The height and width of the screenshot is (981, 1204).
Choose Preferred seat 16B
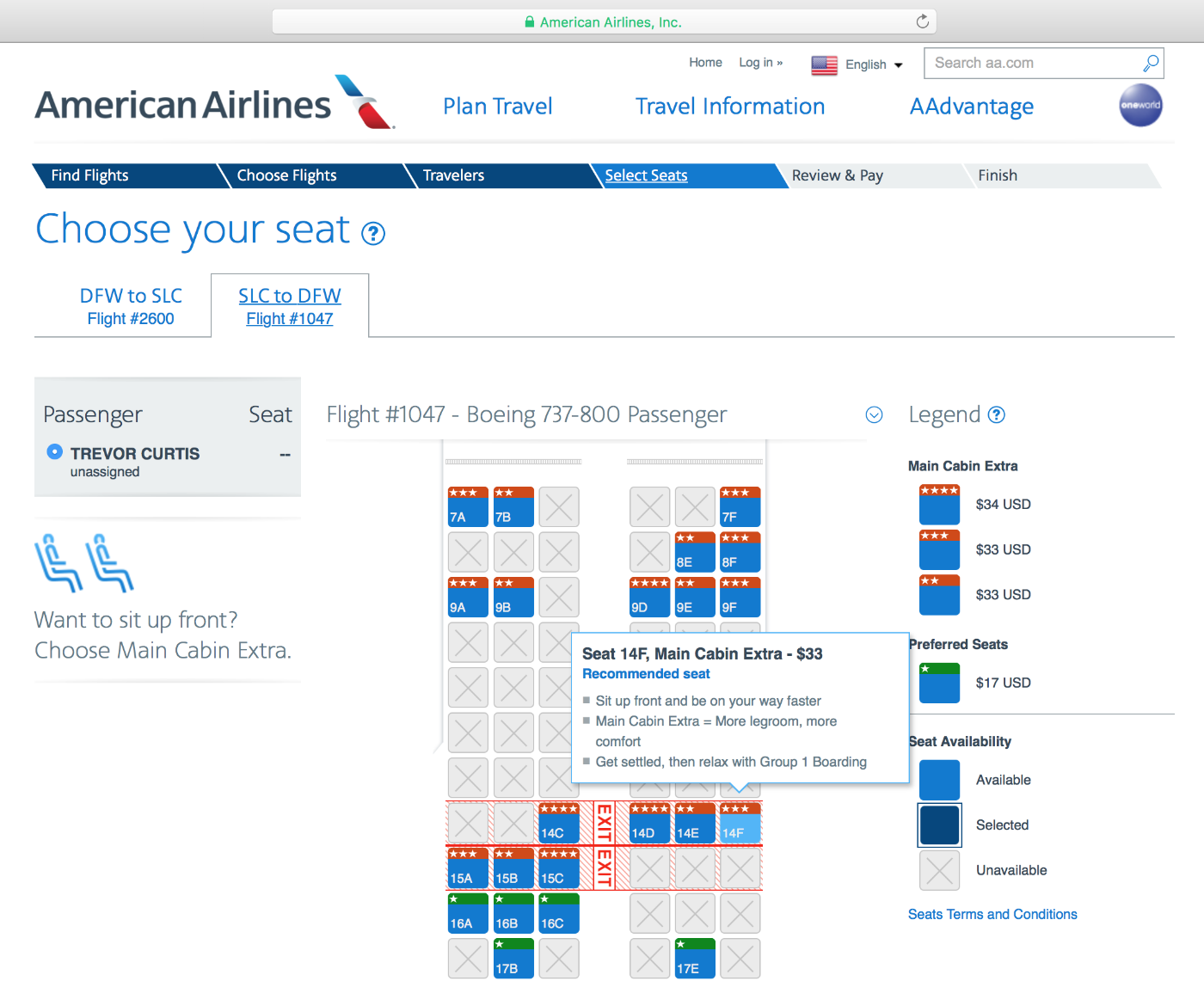513,914
